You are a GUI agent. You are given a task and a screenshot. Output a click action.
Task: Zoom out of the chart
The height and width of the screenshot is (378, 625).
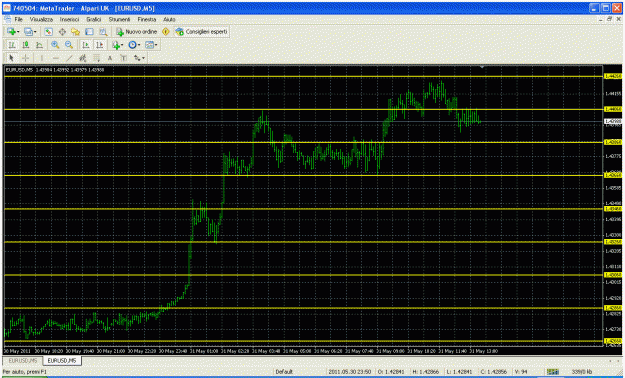69,45
